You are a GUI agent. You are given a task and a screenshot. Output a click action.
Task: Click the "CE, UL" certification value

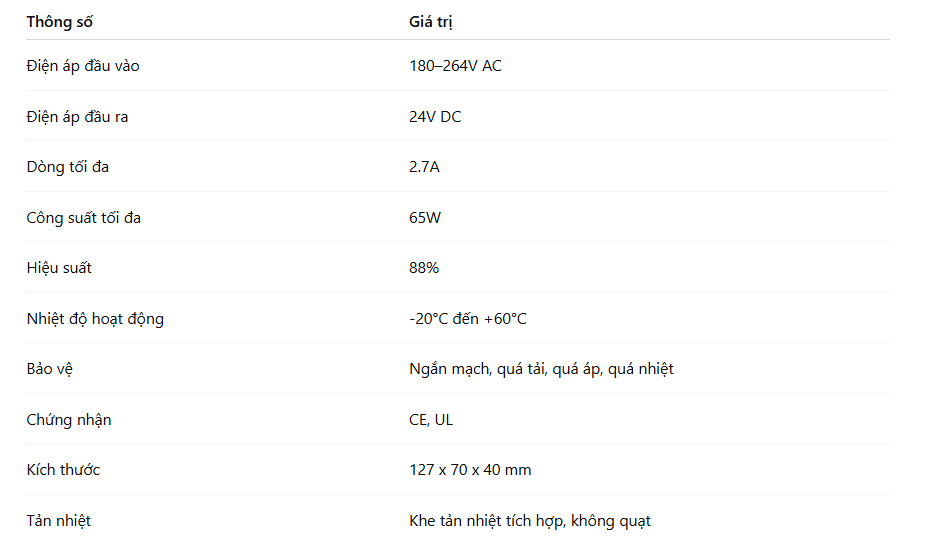(x=431, y=420)
